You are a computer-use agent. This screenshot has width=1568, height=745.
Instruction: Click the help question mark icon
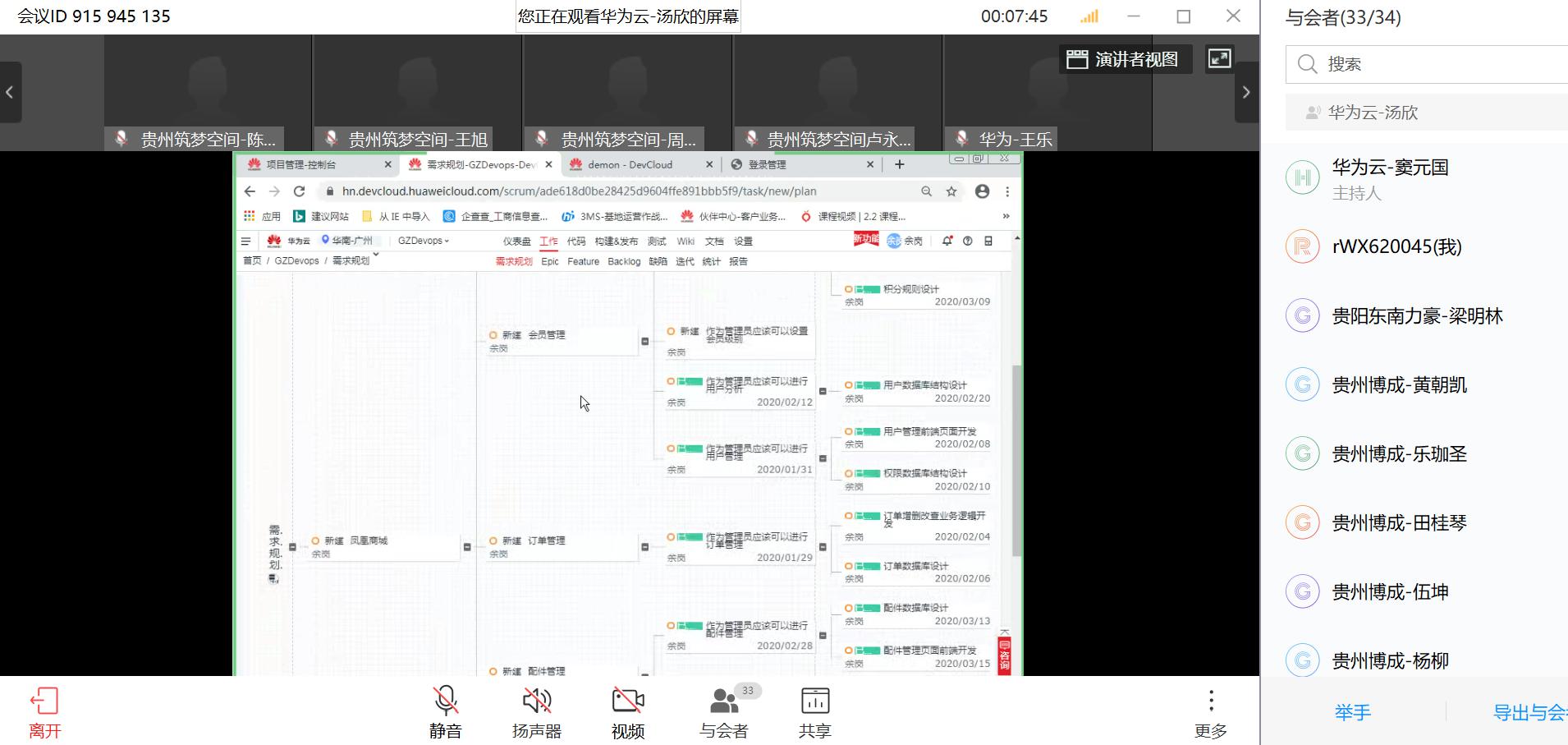tap(968, 241)
